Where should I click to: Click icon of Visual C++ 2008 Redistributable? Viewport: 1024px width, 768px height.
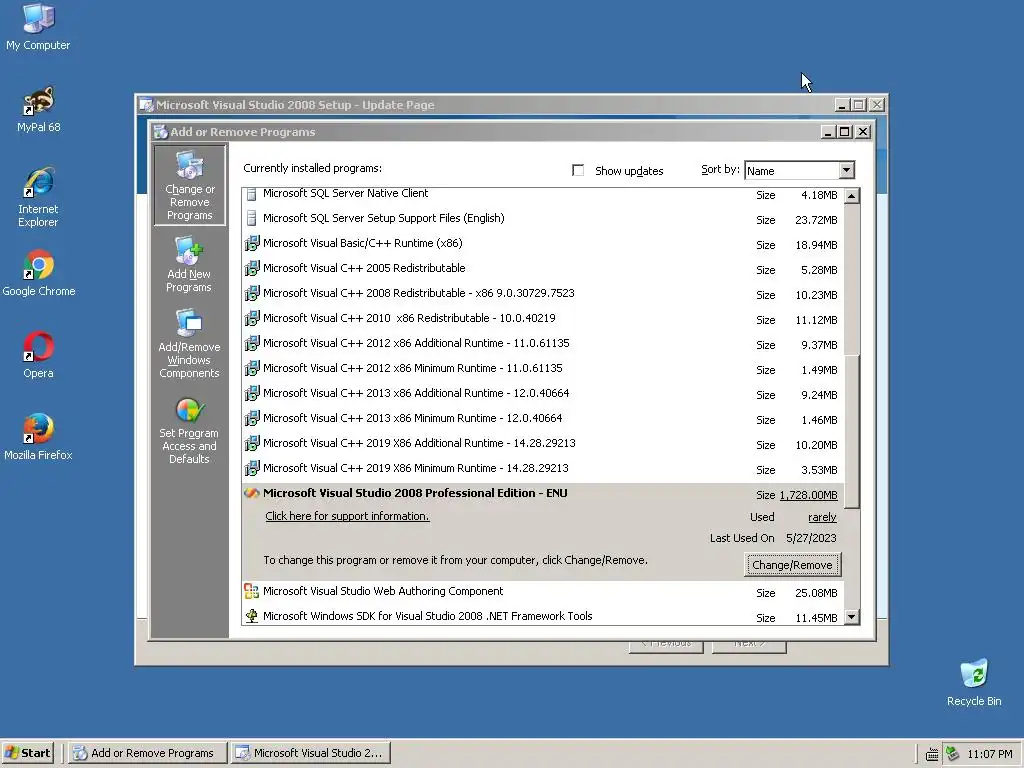[x=251, y=293]
